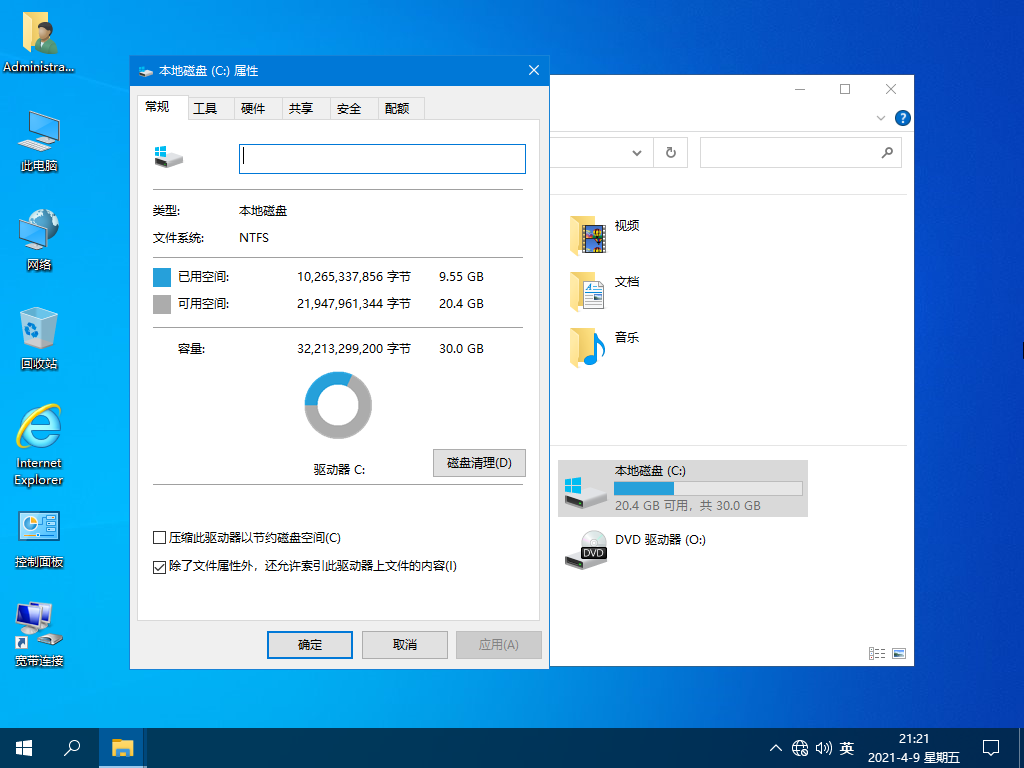Select the 音乐 folder icon in Explorer
The image size is (1024, 768).
click(588, 347)
